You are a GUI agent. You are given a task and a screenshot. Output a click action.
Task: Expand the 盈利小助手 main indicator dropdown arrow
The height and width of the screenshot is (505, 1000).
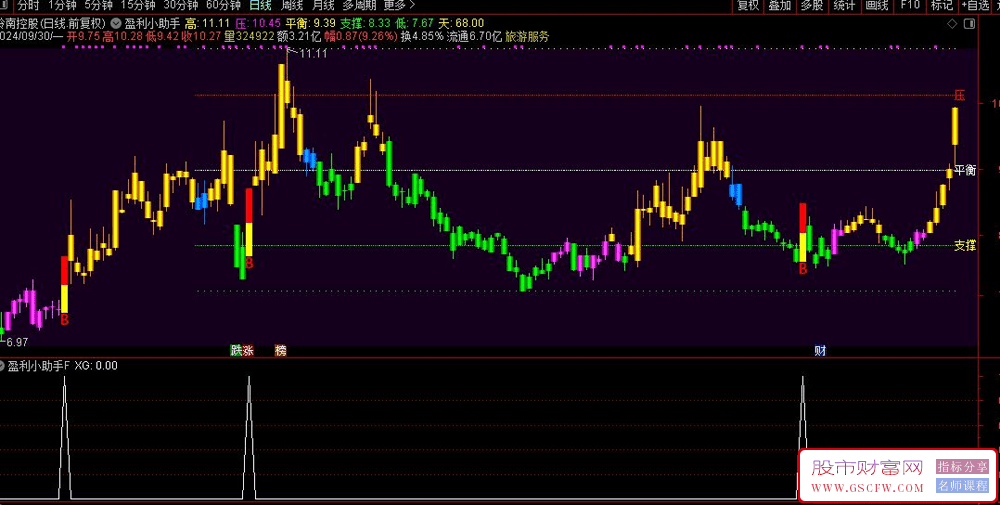[x=115, y=24]
